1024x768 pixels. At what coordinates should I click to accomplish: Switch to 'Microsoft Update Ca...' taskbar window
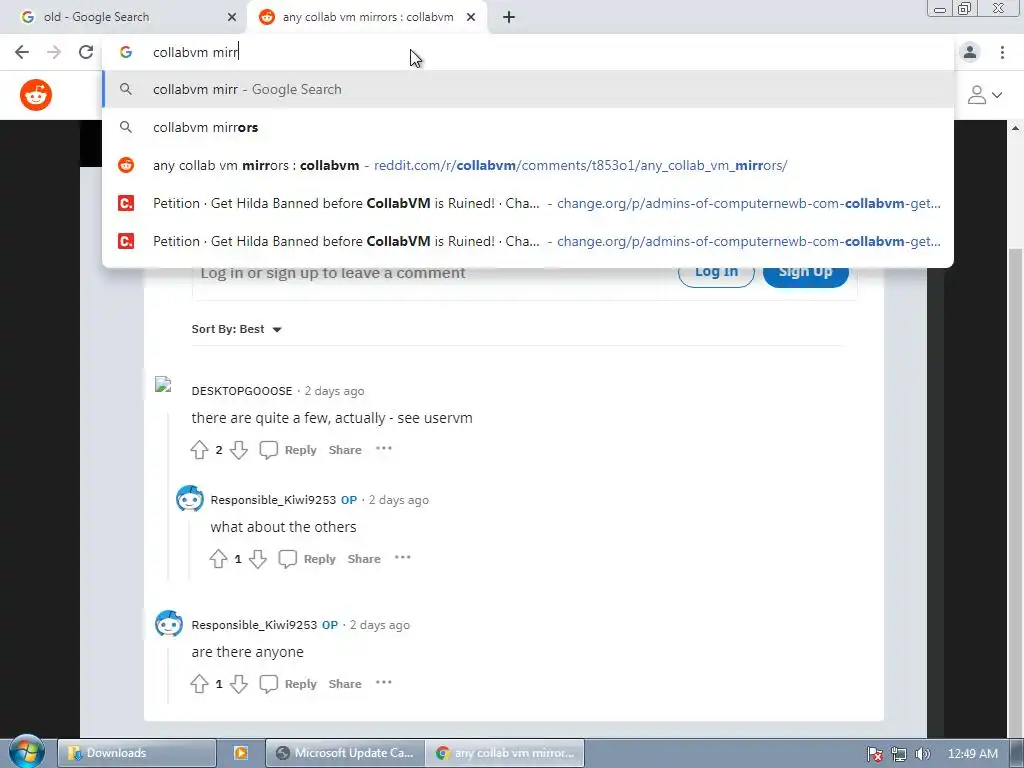point(345,753)
